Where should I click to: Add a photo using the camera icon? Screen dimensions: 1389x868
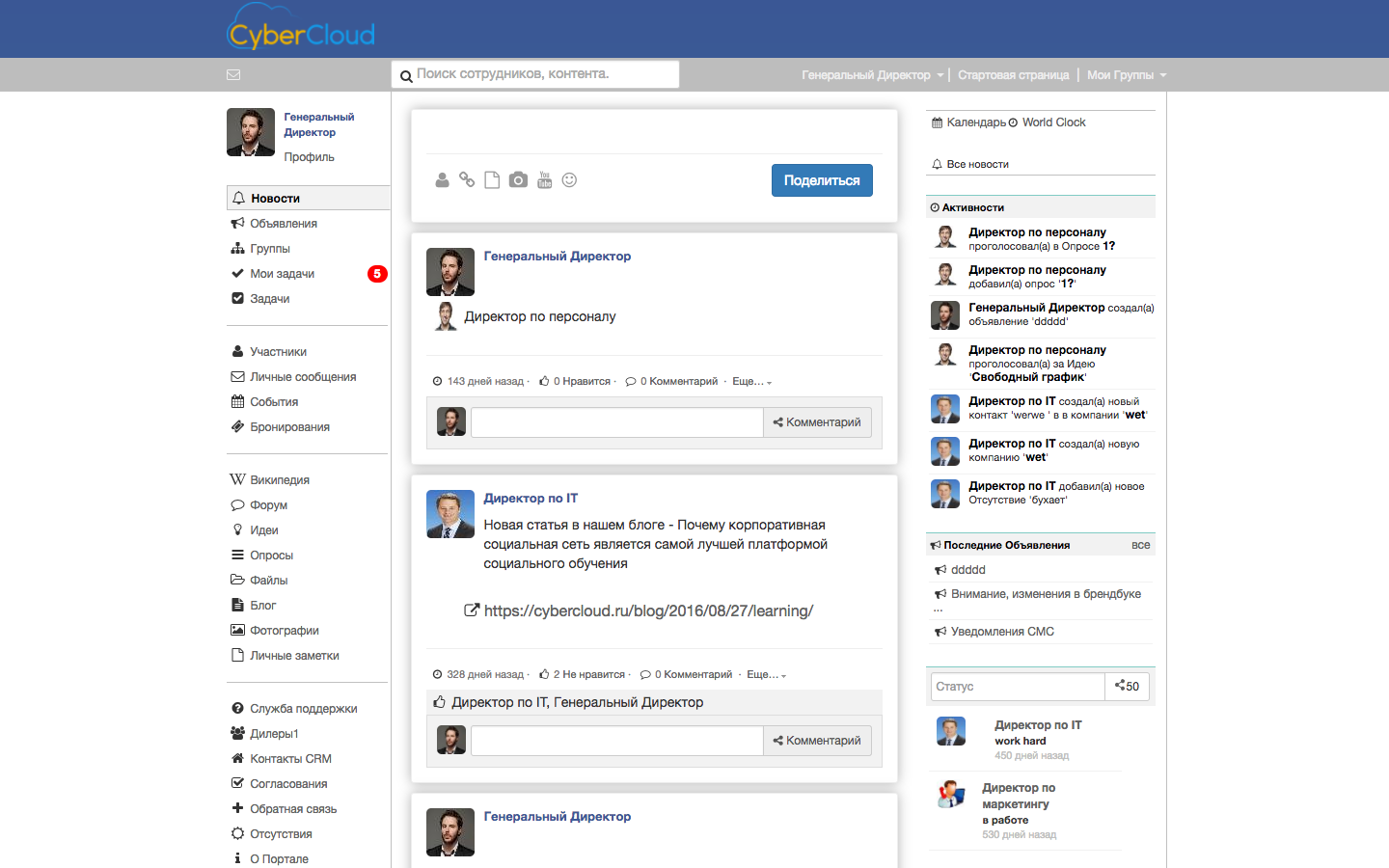[518, 179]
